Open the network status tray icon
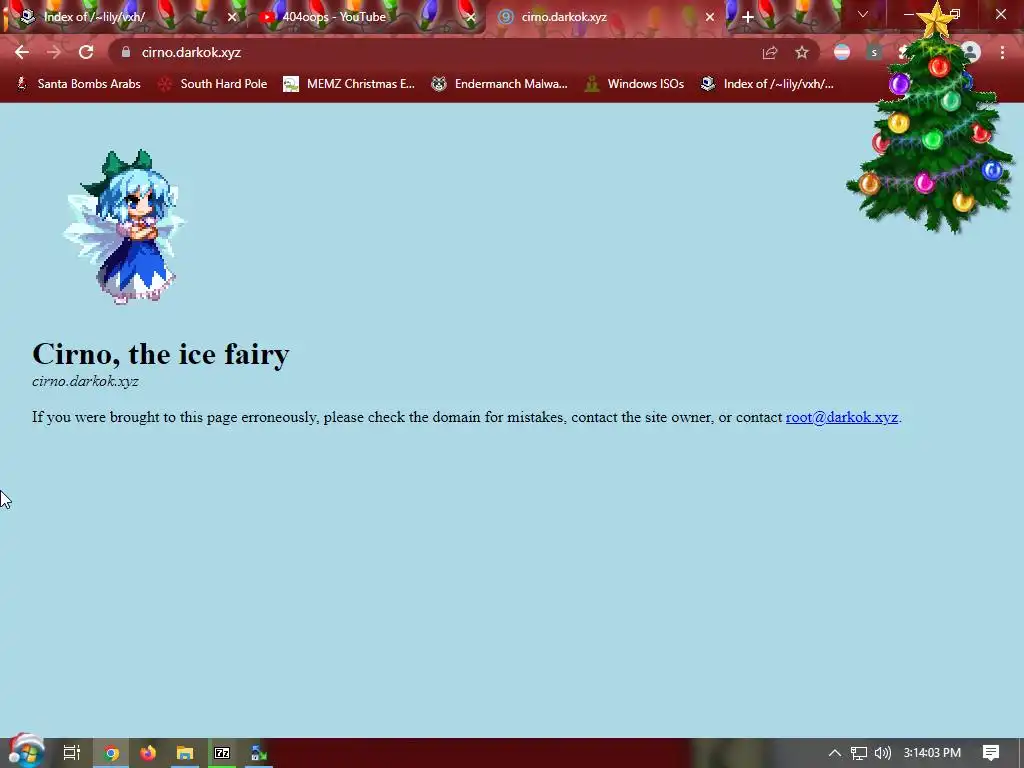The height and width of the screenshot is (768, 1024). point(859,753)
